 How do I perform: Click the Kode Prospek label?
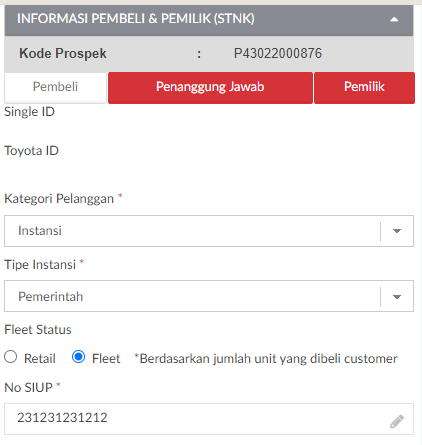[63, 53]
